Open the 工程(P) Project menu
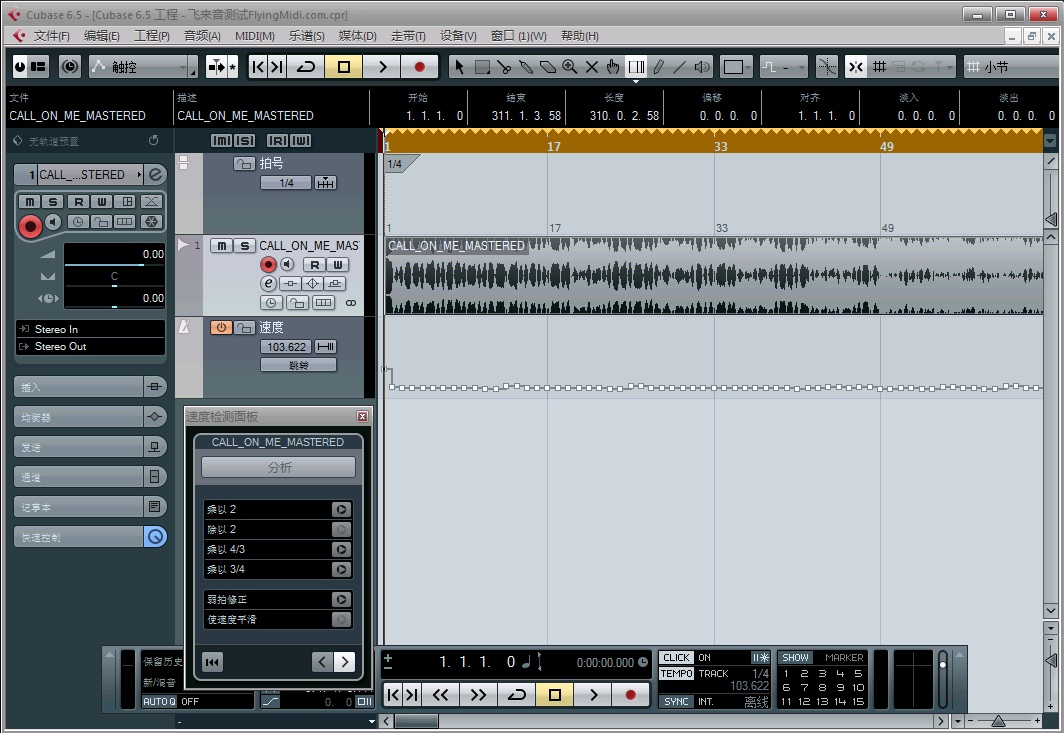The width and height of the screenshot is (1064, 733). (152, 35)
